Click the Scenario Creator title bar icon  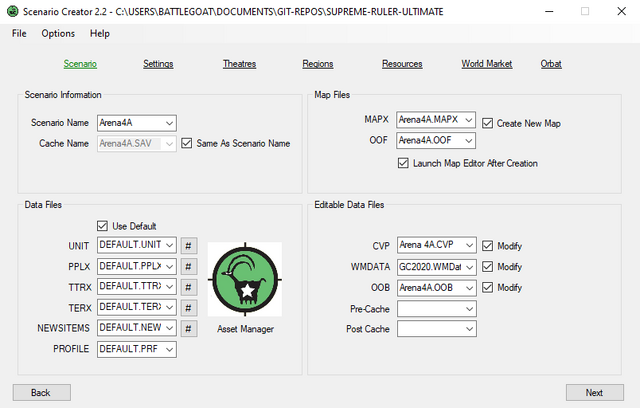click(13, 11)
